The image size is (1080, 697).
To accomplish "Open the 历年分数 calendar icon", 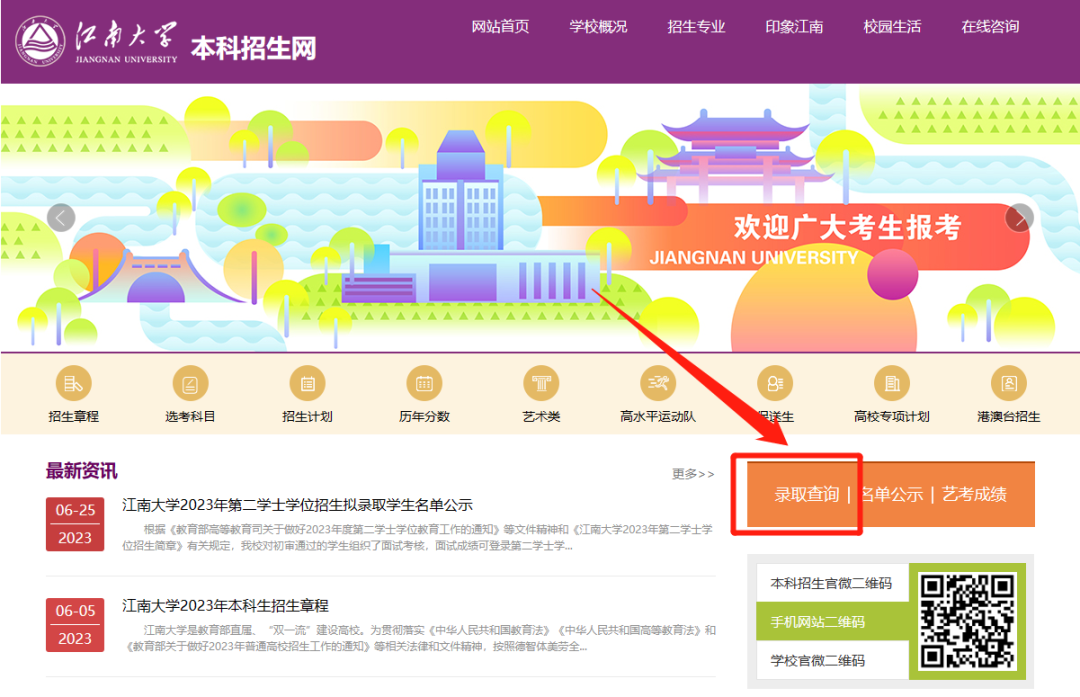I will tap(424, 383).
